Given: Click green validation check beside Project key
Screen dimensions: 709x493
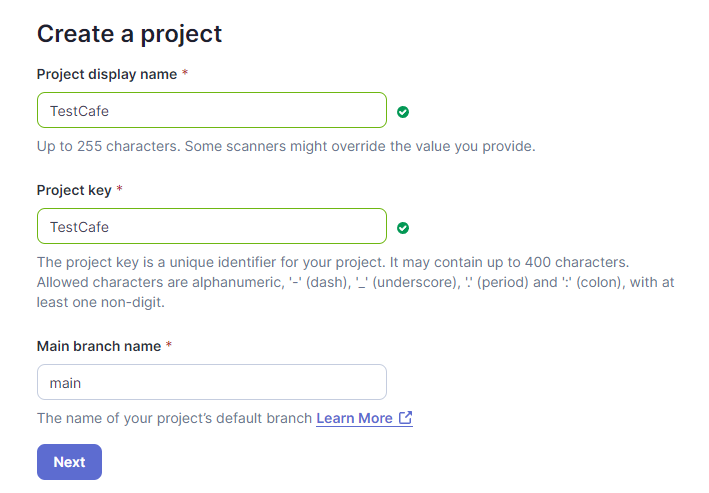Looking at the screenshot, I should click(403, 227).
